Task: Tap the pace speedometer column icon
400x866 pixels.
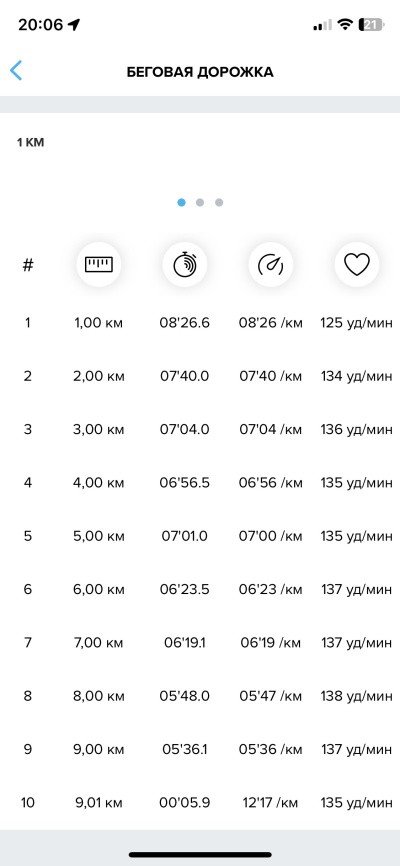Action: 271,265
